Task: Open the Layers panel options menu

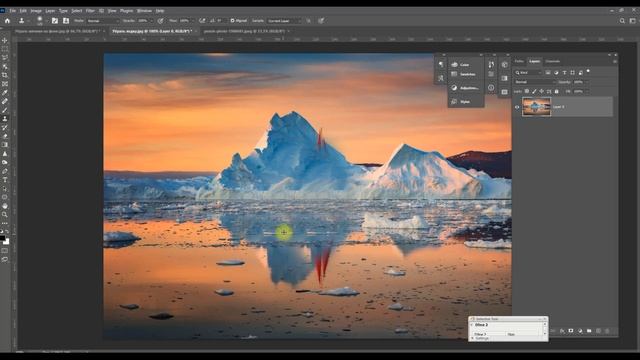Action: pos(615,62)
